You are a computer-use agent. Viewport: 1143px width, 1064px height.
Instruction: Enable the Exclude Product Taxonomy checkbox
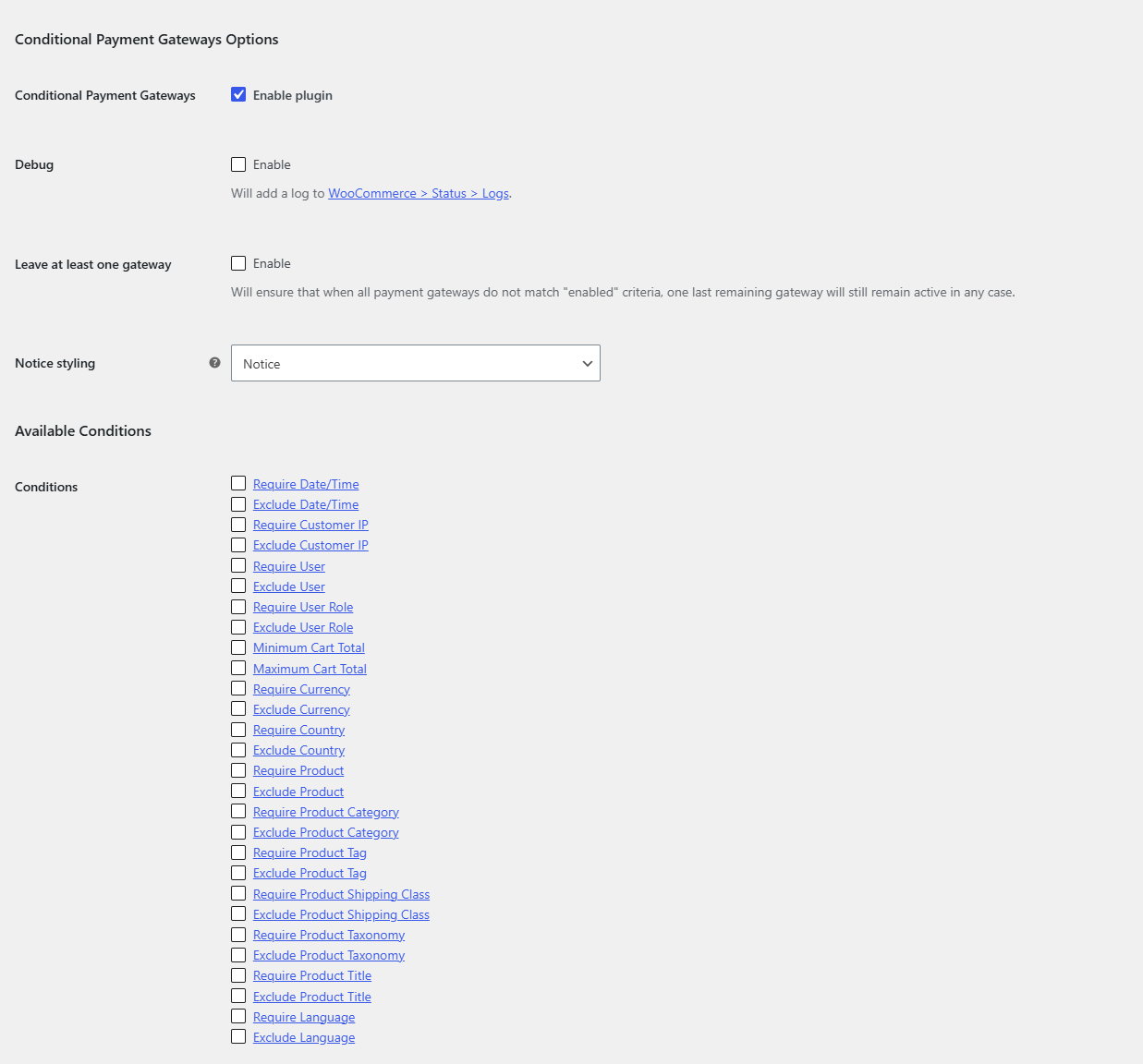[238, 955]
